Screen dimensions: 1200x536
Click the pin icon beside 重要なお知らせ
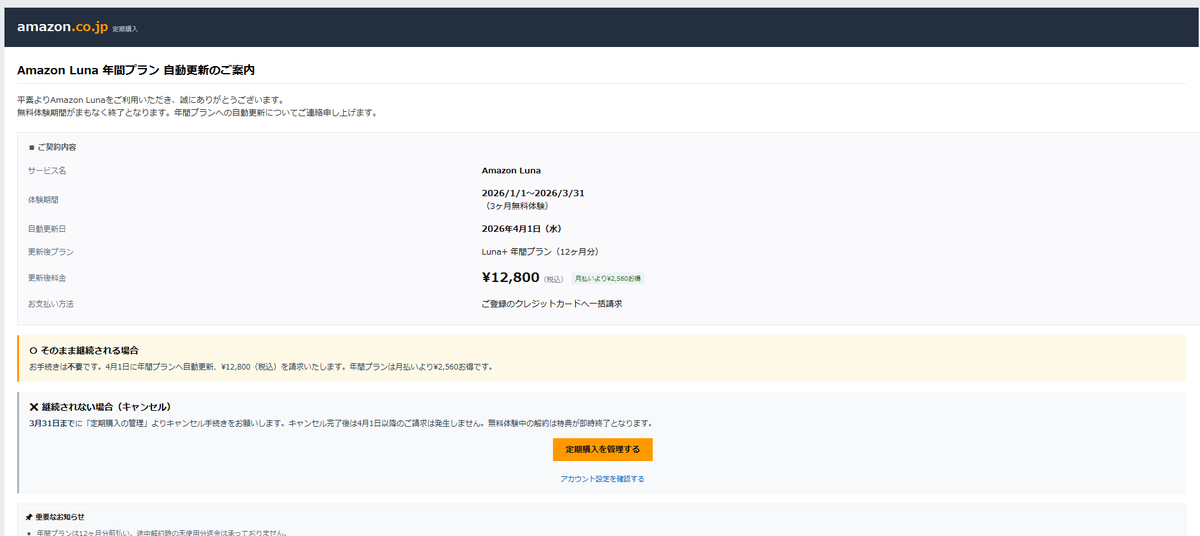coord(29,517)
